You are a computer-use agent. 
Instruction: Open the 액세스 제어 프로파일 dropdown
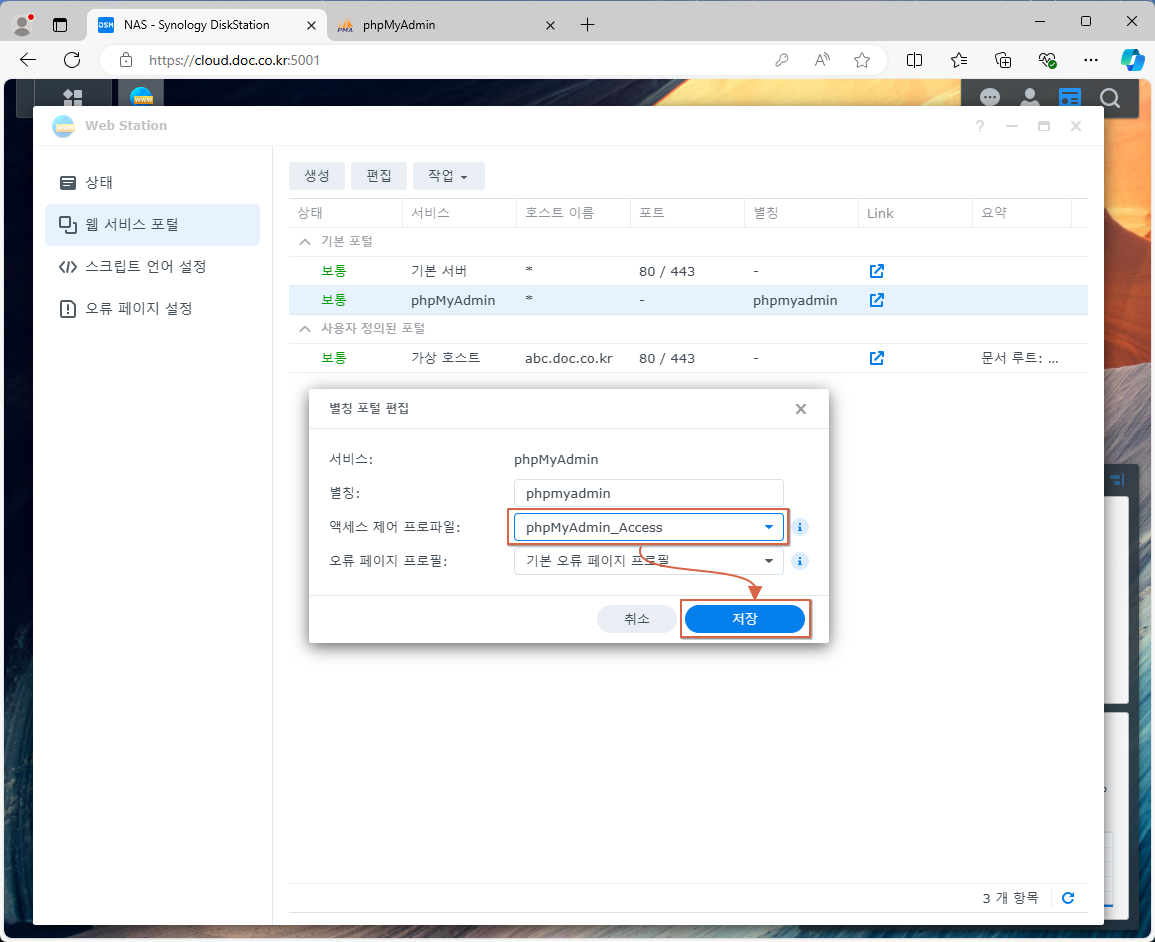coord(648,527)
